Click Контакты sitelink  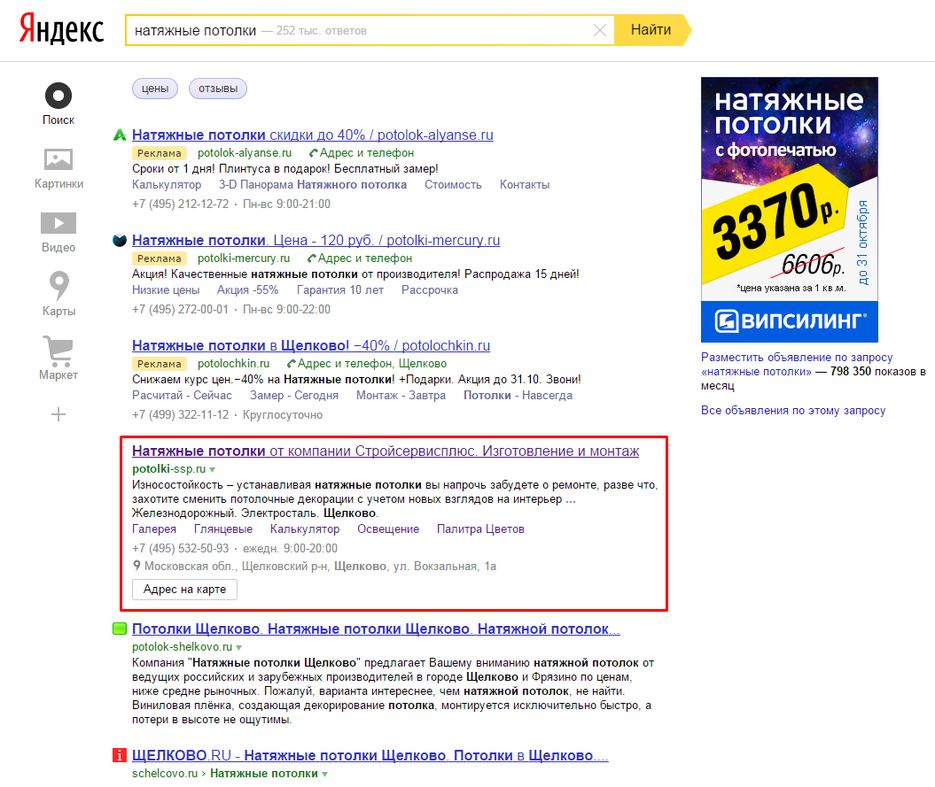click(x=525, y=185)
